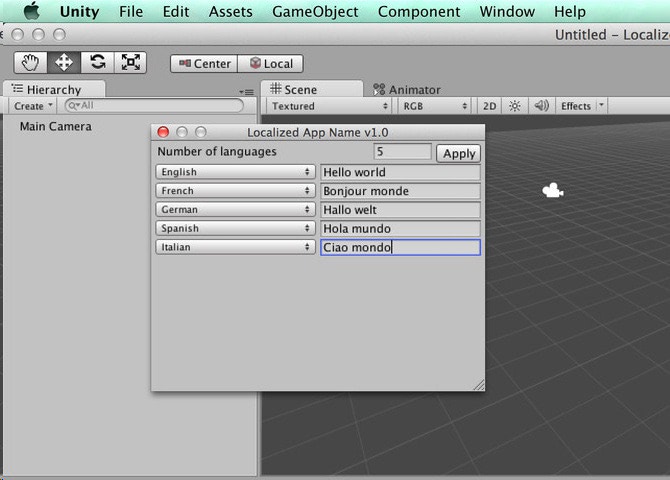Open the Textured draw mode dropdown
The height and width of the screenshot is (480, 670).
pyautogui.click(x=329, y=106)
